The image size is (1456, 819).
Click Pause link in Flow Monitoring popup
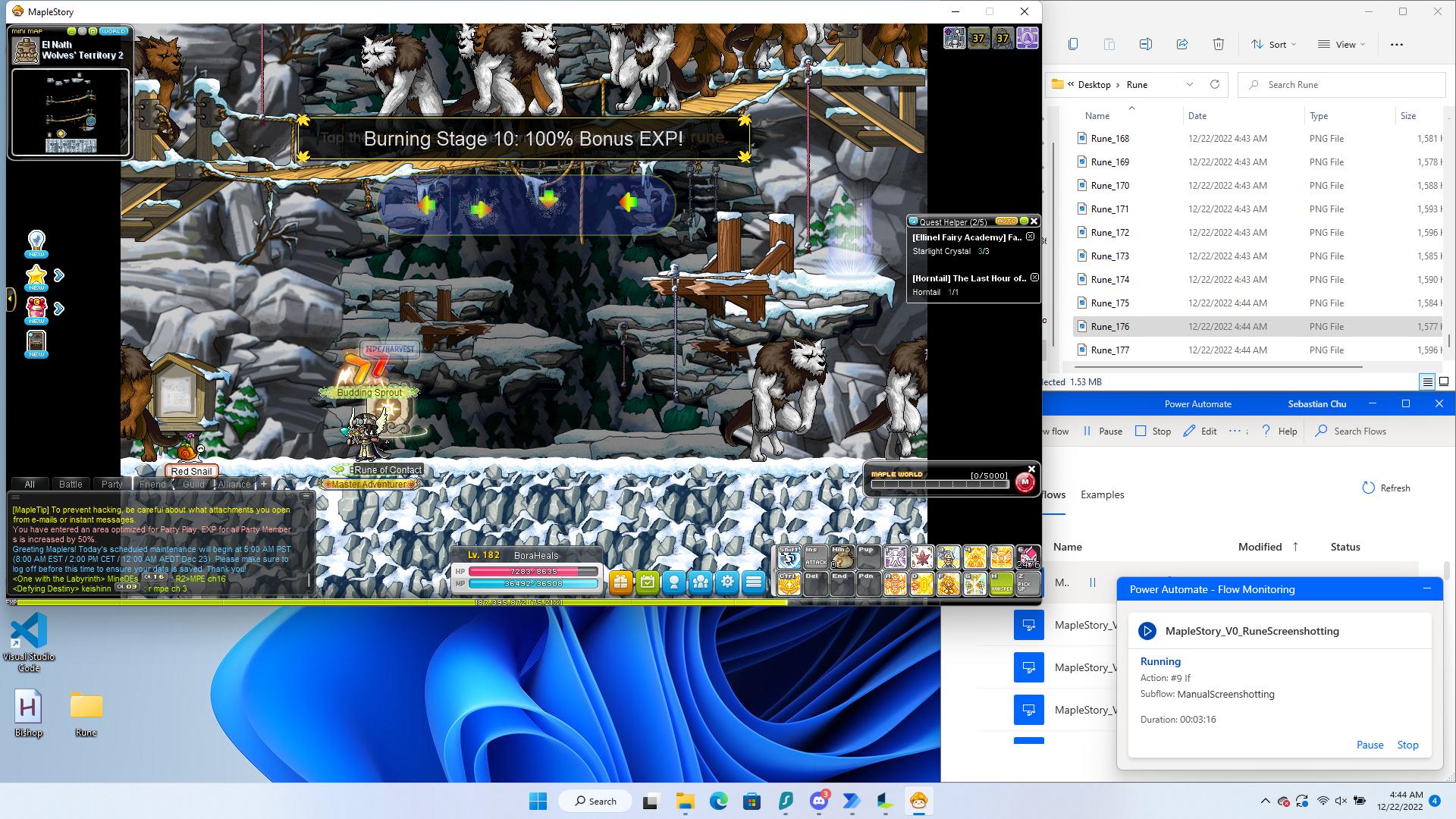pos(1370,745)
